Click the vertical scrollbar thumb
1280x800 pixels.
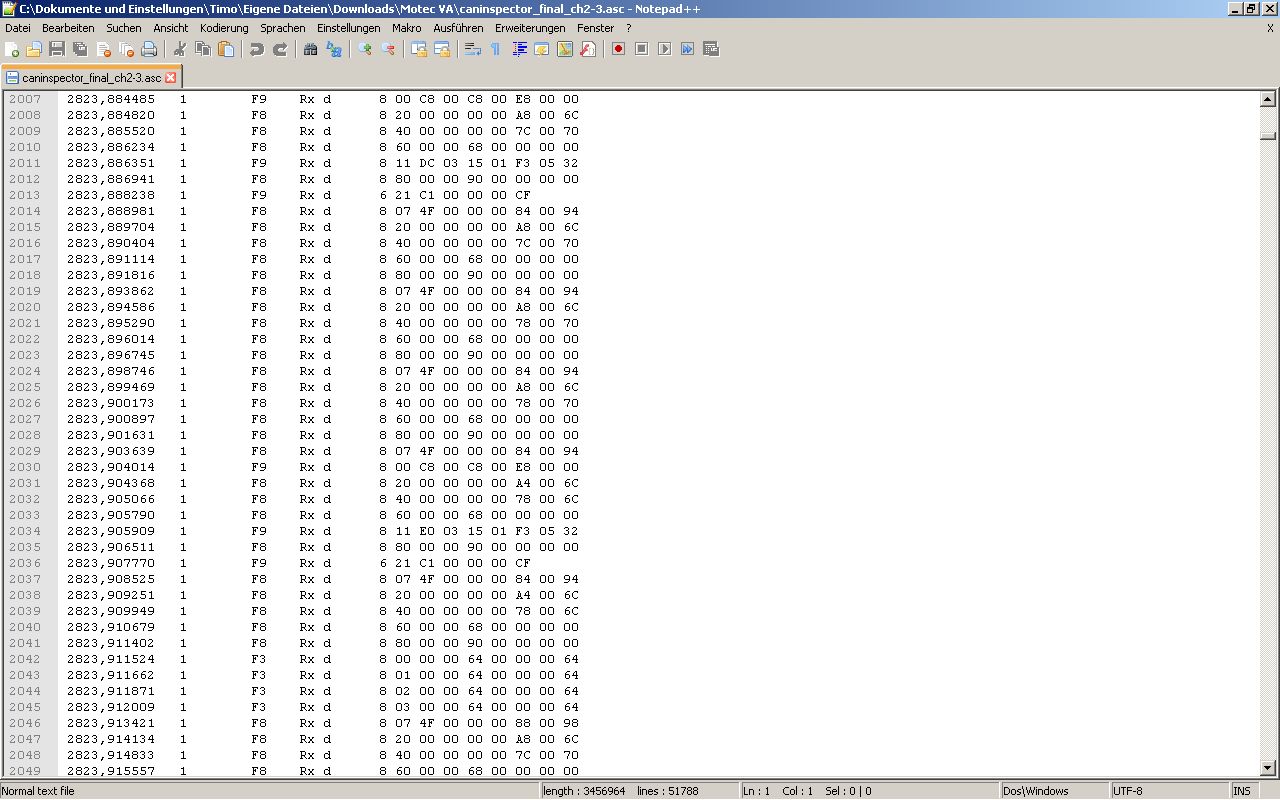point(1268,136)
